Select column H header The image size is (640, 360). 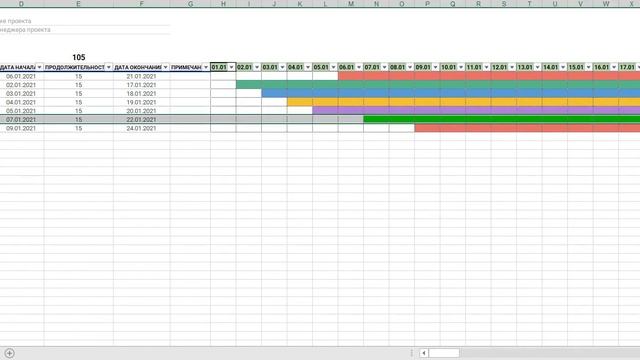coord(223,3)
